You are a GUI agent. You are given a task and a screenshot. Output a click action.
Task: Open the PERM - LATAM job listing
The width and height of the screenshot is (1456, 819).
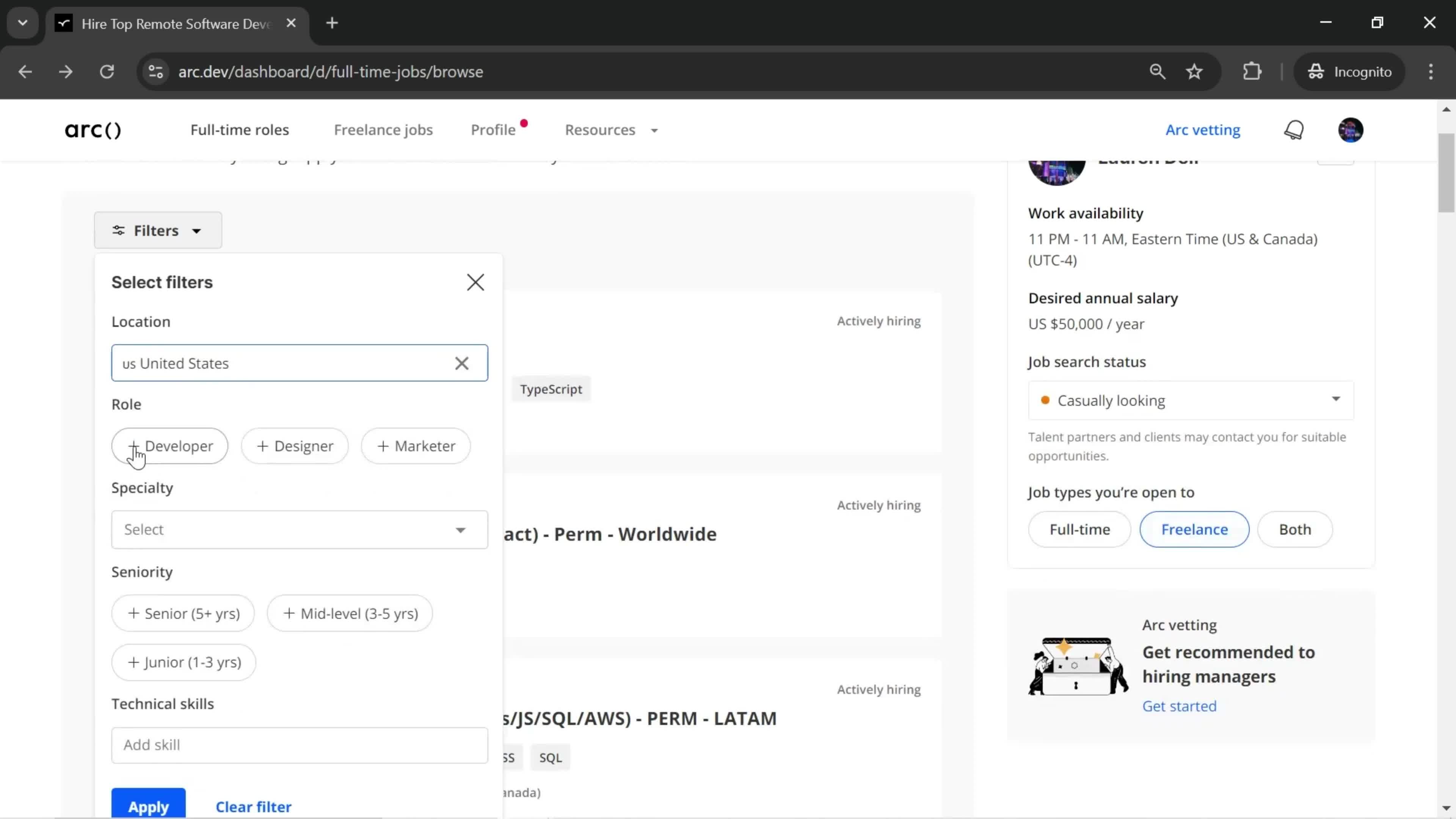(x=639, y=719)
